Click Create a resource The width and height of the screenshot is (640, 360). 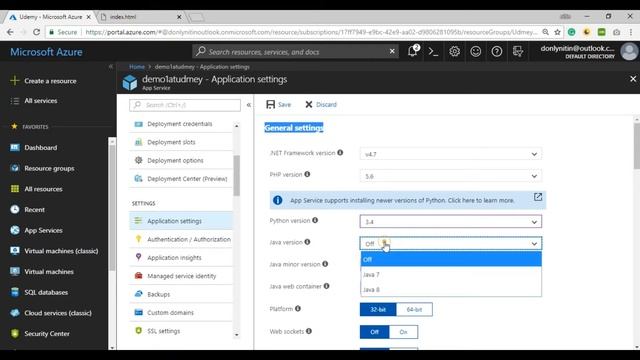(x=44, y=81)
